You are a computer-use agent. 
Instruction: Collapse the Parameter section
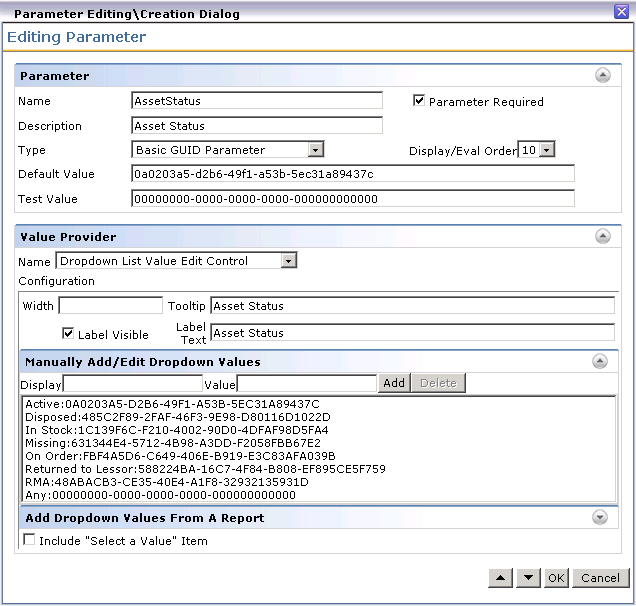[602, 75]
